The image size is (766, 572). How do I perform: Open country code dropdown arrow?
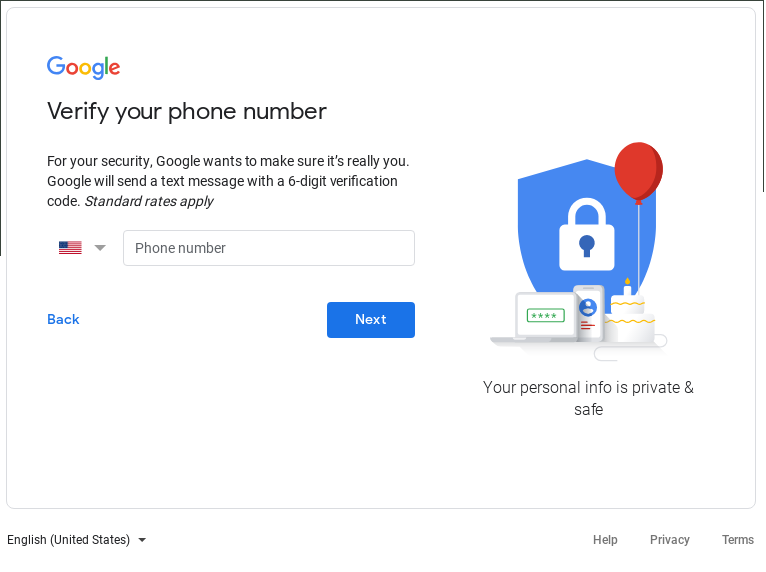pos(100,248)
